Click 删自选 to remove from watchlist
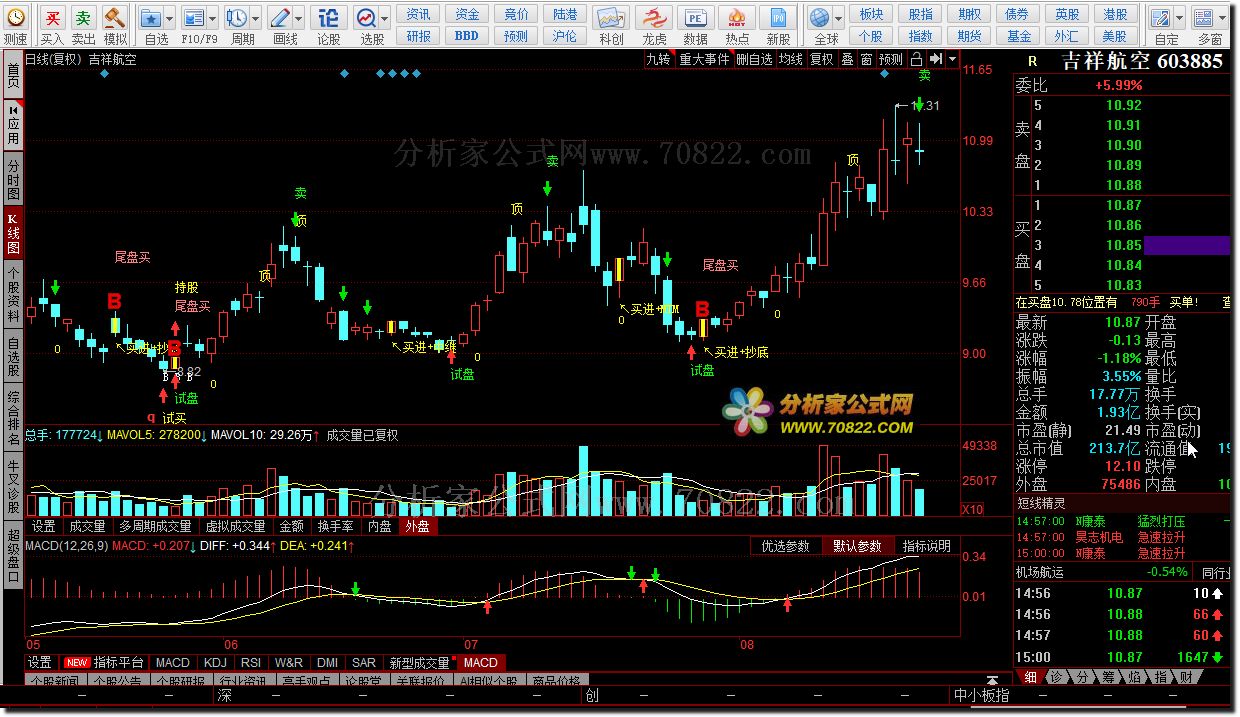The height and width of the screenshot is (717, 1240). click(755, 59)
